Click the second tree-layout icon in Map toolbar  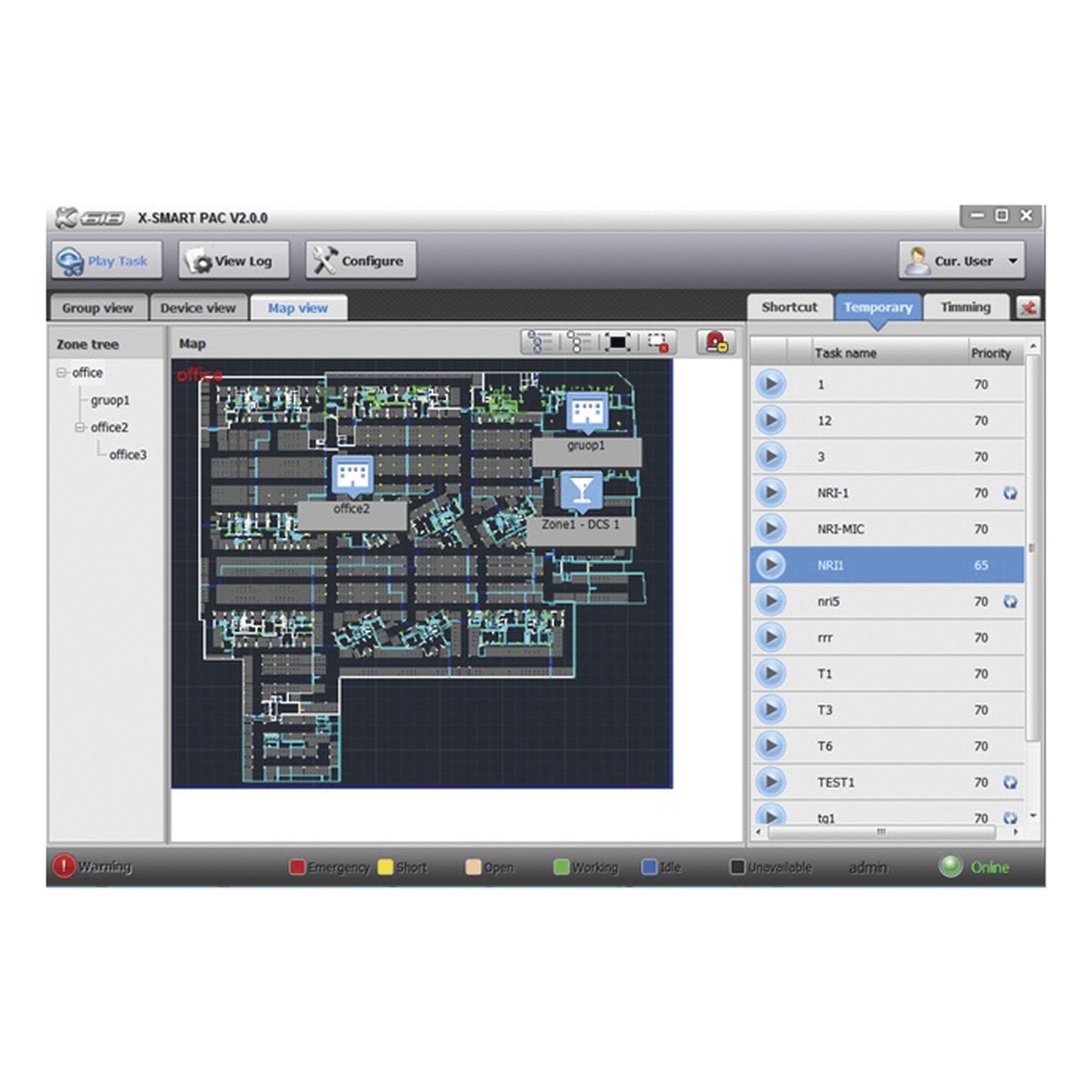coord(578,342)
